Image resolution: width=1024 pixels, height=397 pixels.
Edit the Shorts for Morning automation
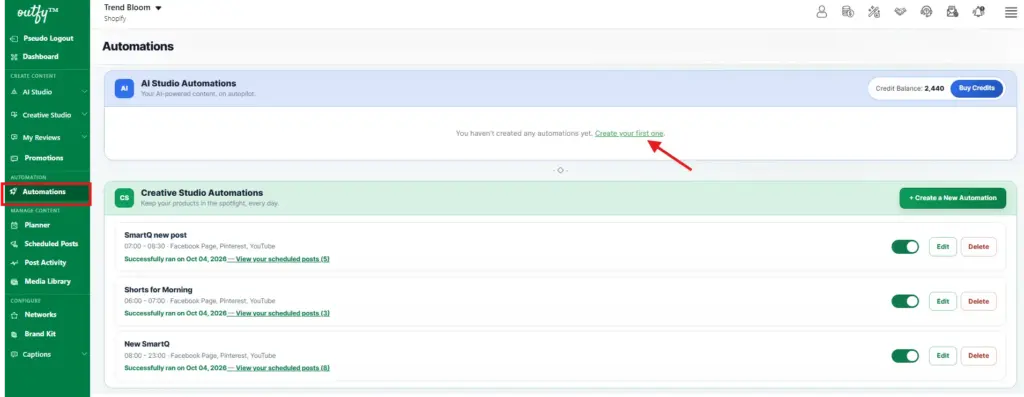coord(942,302)
